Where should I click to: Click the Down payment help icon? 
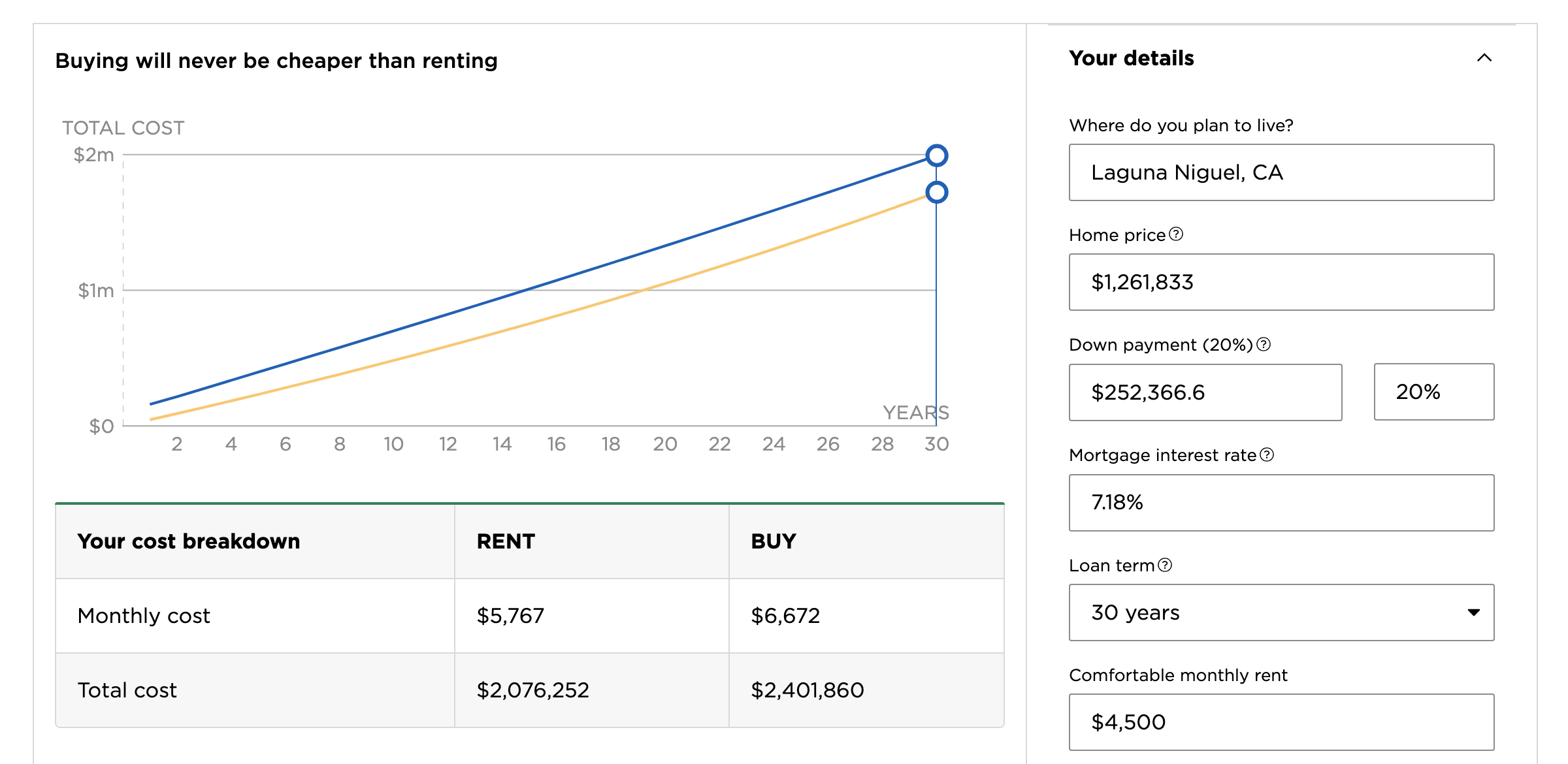pos(1264,344)
